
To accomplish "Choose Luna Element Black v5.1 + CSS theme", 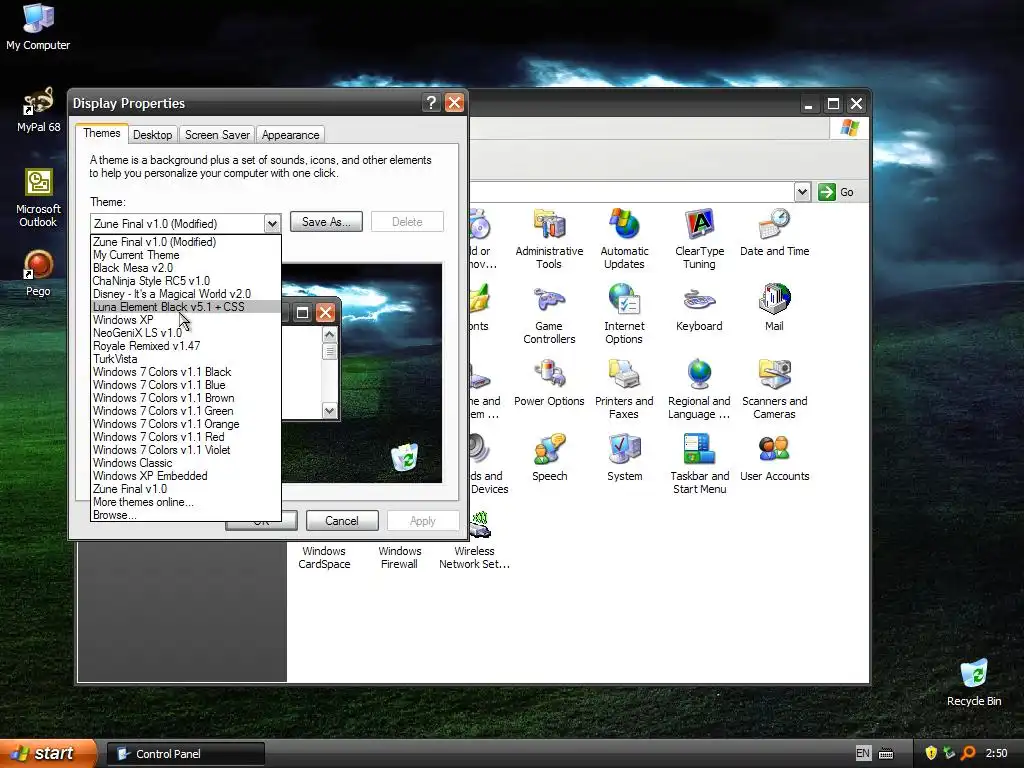I will pos(186,307).
